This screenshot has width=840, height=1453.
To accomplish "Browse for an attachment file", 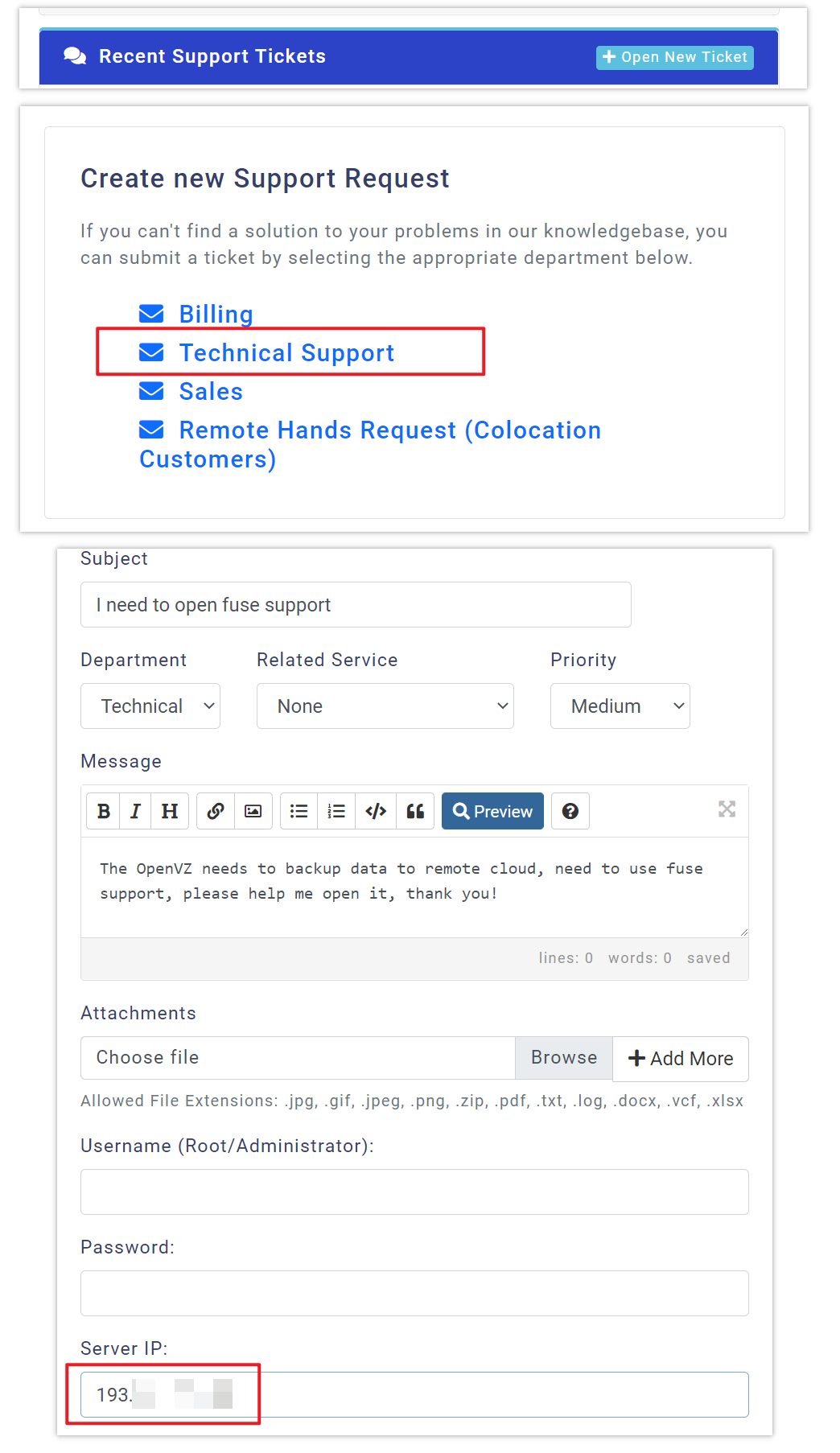I will pos(563,1058).
